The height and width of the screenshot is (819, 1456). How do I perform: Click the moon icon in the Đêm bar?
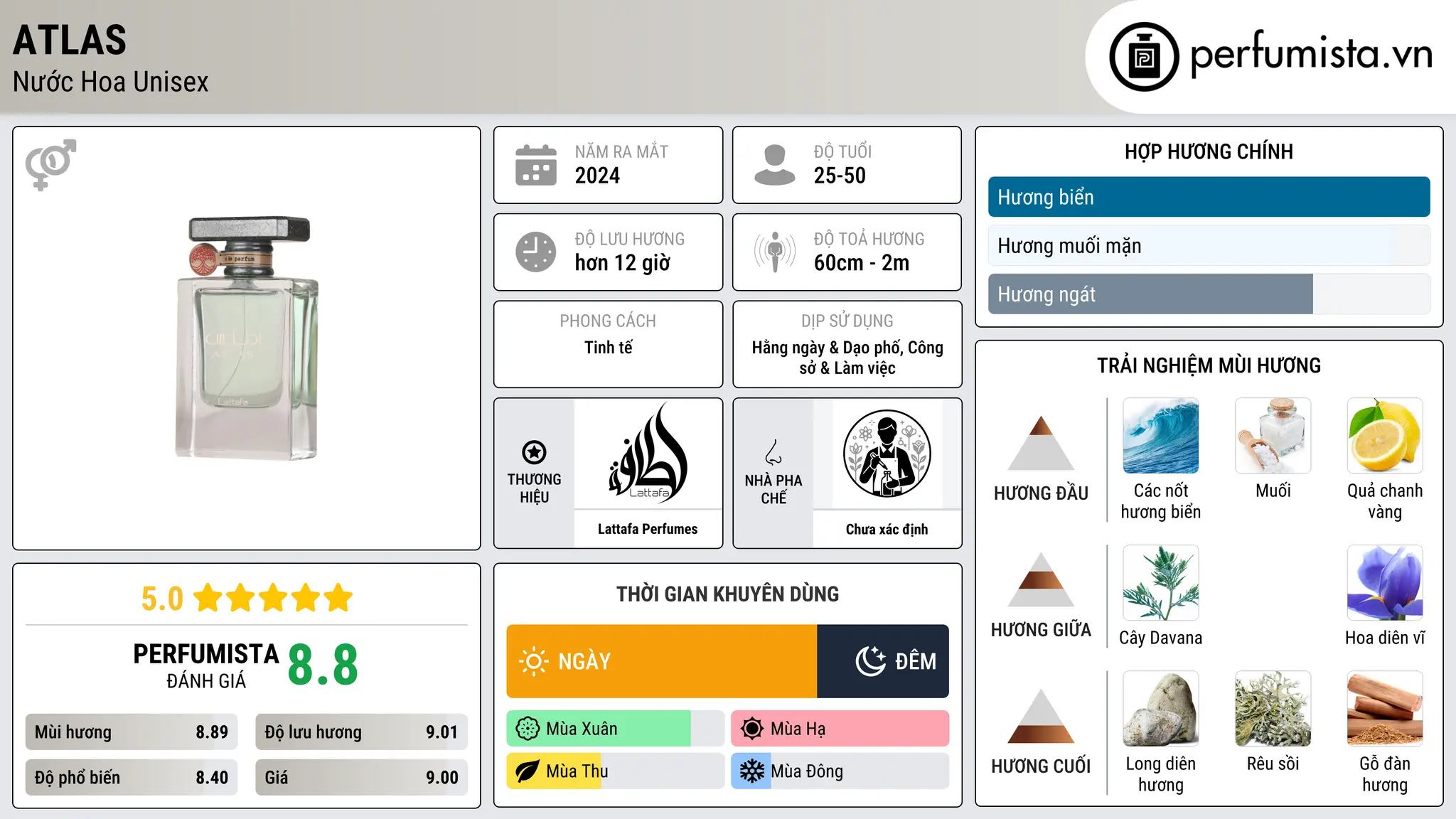870,661
